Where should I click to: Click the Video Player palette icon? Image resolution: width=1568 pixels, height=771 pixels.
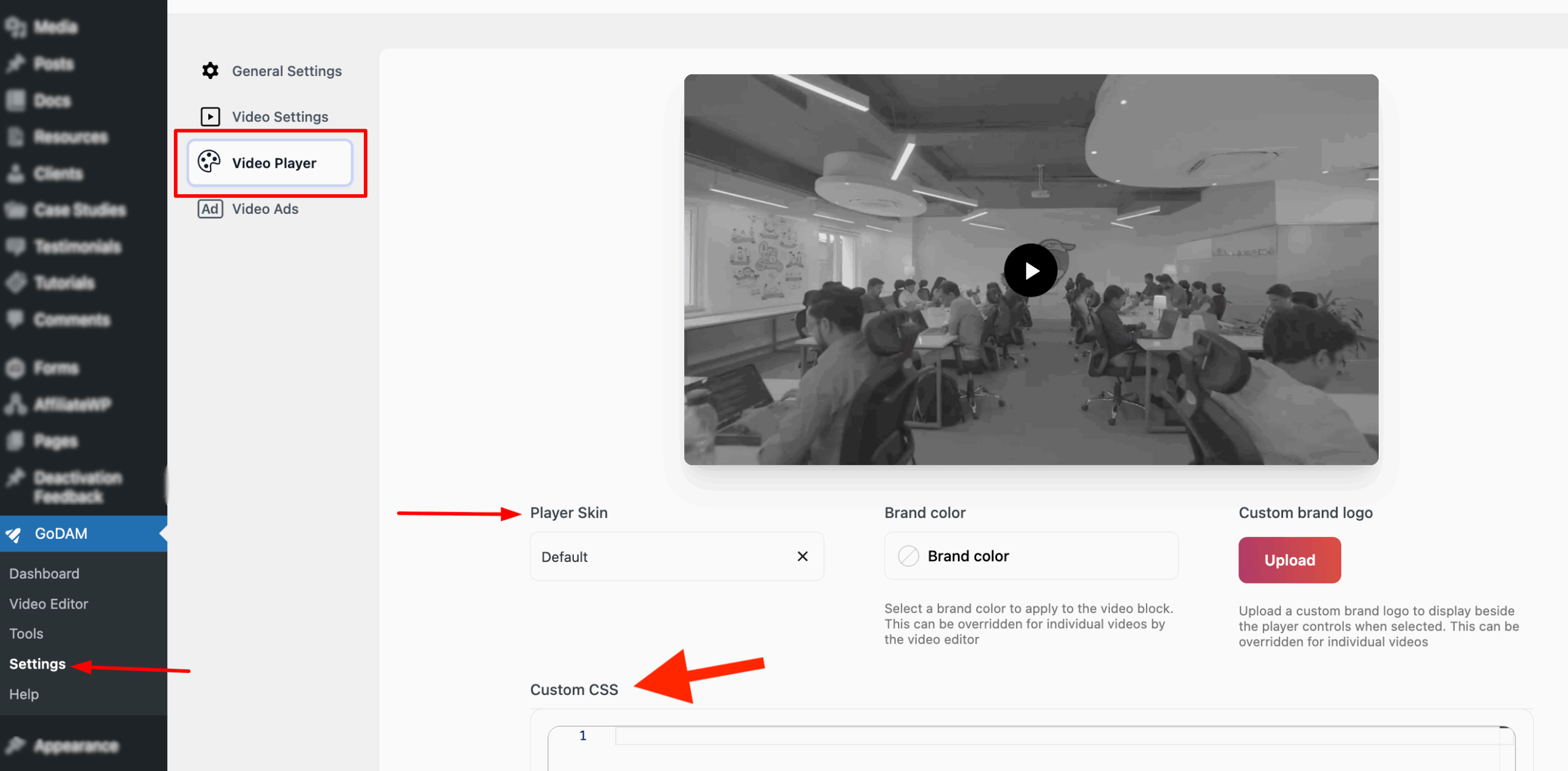pyautogui.click(x=209, y=162)
